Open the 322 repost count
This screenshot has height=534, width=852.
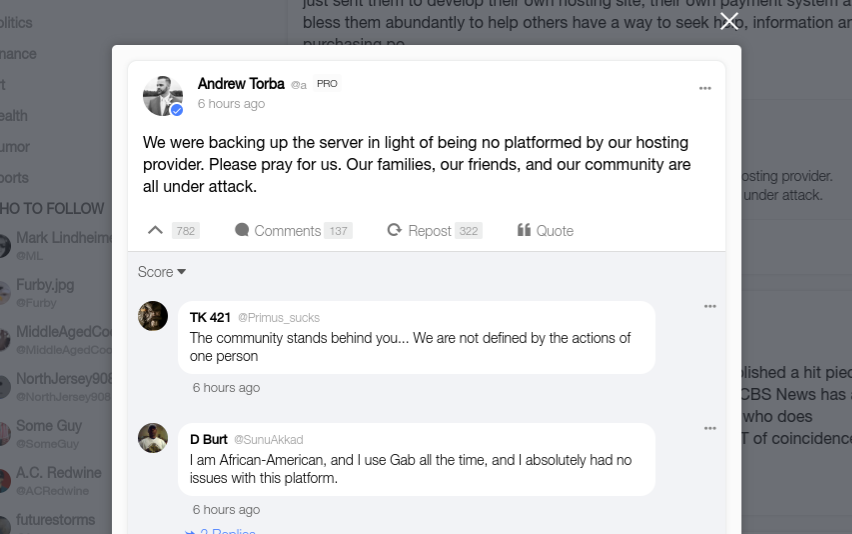[x=468, y=231]
